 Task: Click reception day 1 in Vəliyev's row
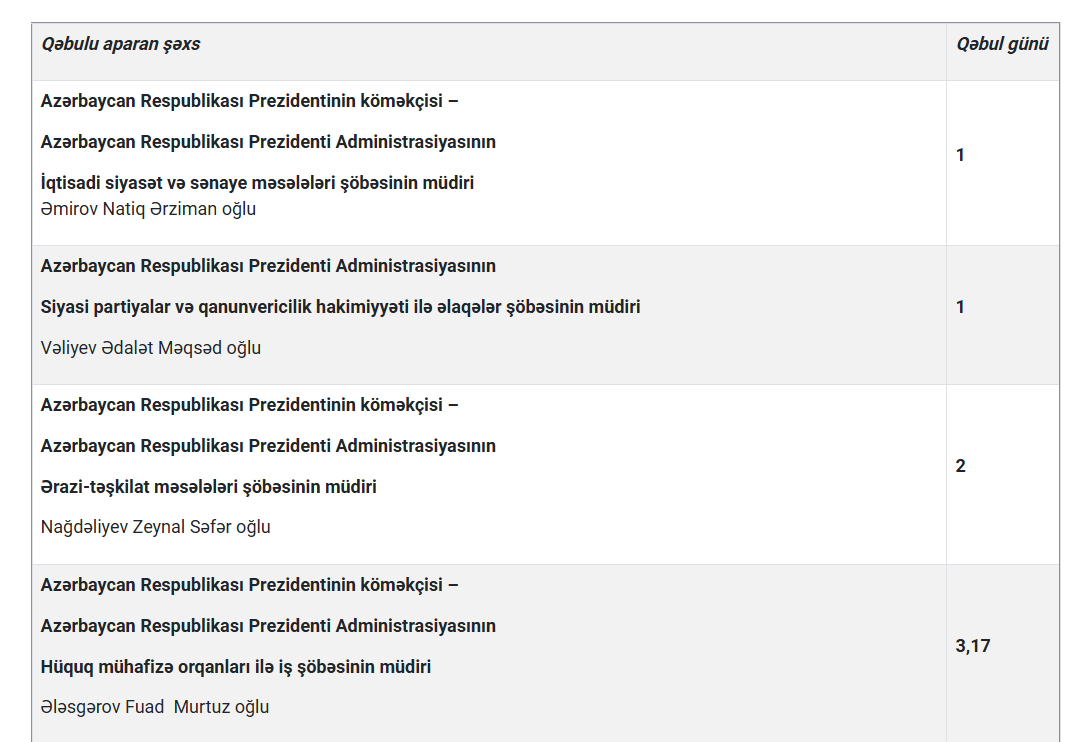click(x=960, y=307)
